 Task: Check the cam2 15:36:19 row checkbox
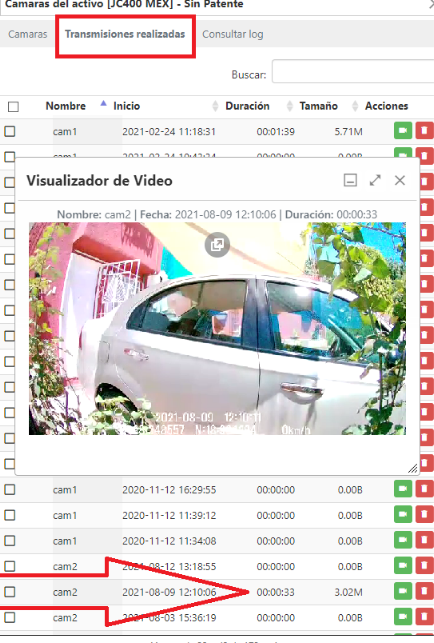10,617
